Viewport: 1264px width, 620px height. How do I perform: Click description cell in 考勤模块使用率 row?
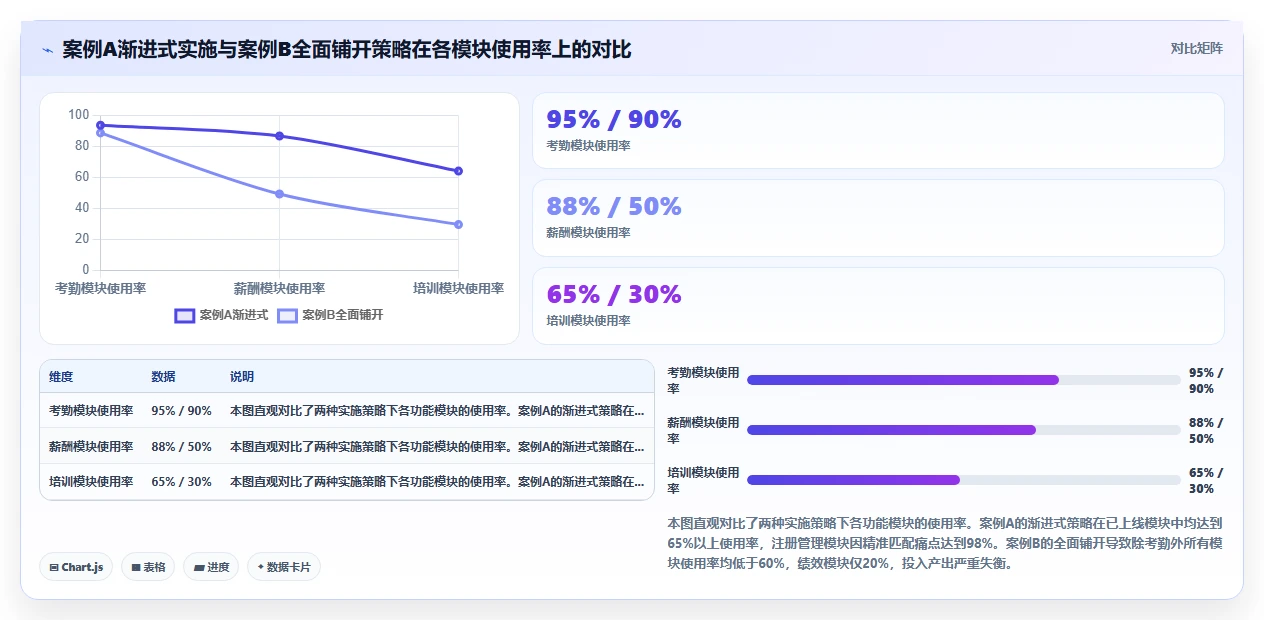click(437, 410)
